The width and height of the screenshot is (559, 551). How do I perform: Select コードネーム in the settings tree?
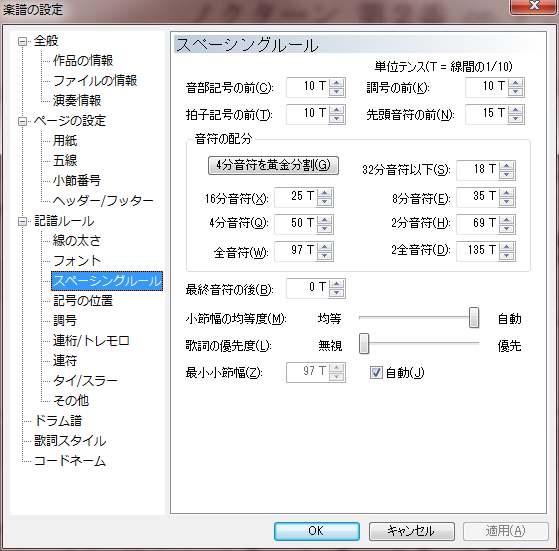70,460
